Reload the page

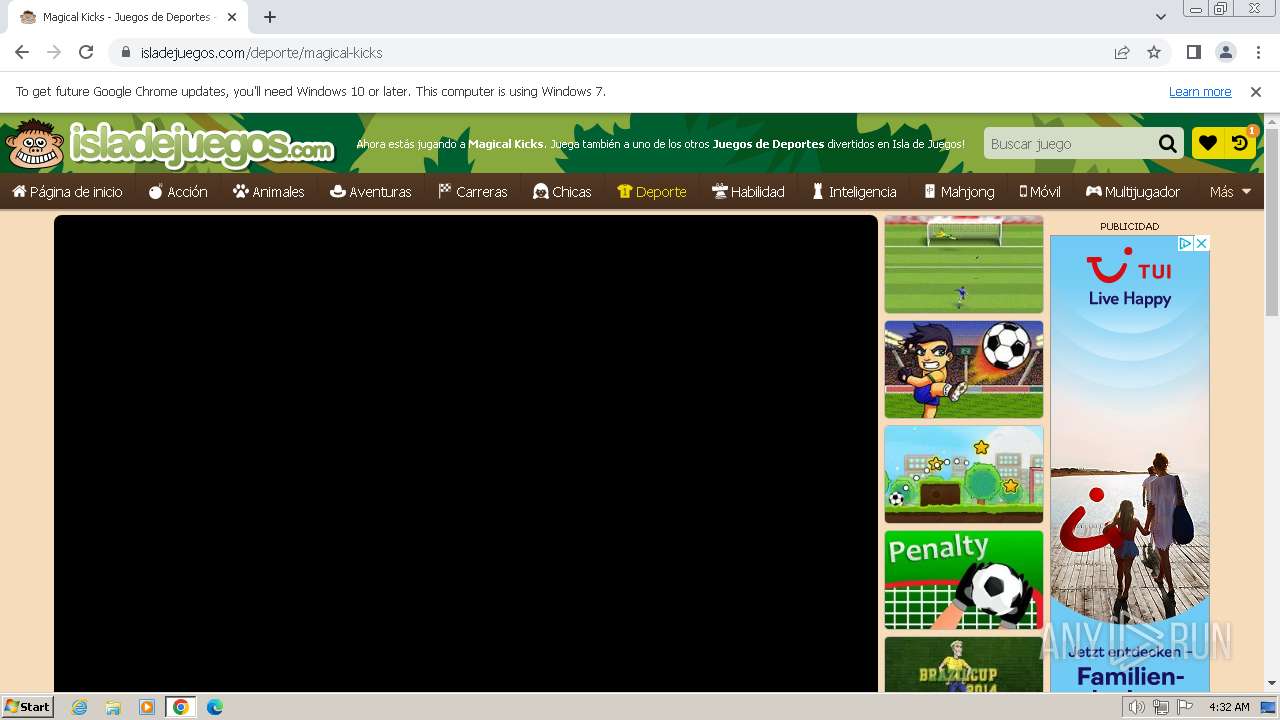pos(86,53)
